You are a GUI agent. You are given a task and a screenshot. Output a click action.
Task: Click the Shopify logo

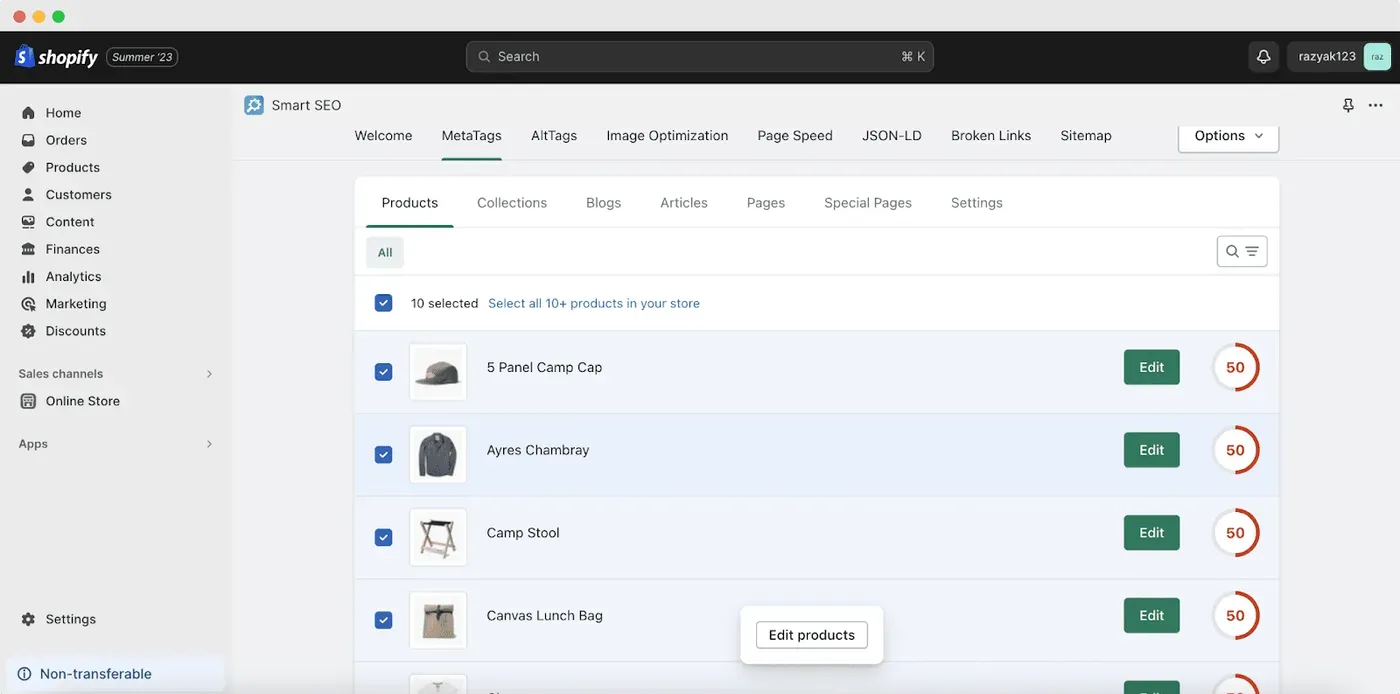(x=56, y=57)
